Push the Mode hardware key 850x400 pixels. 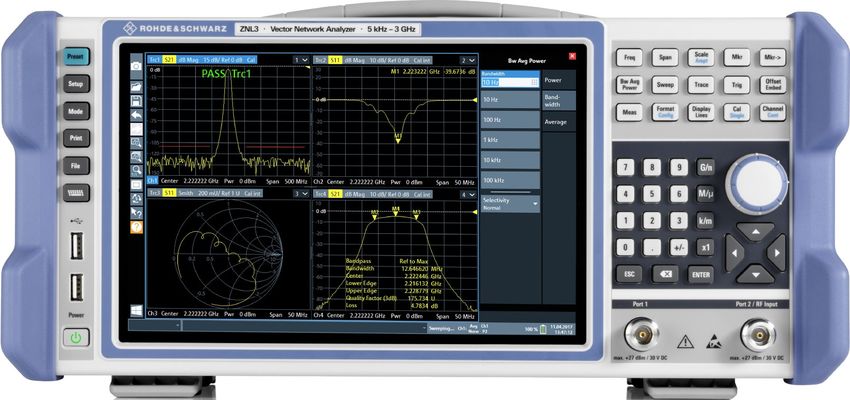tap(76, 111)
